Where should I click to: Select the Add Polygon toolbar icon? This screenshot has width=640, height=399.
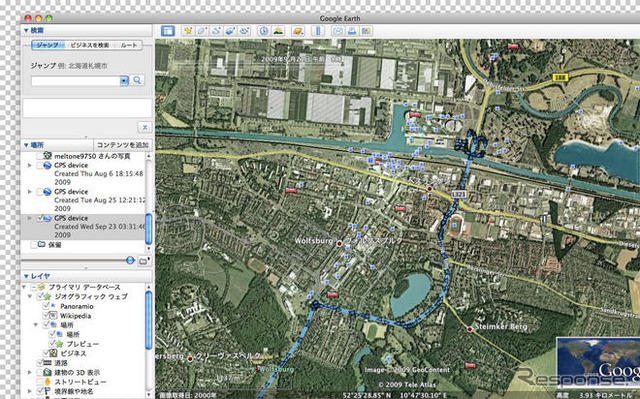pos(202,31)
